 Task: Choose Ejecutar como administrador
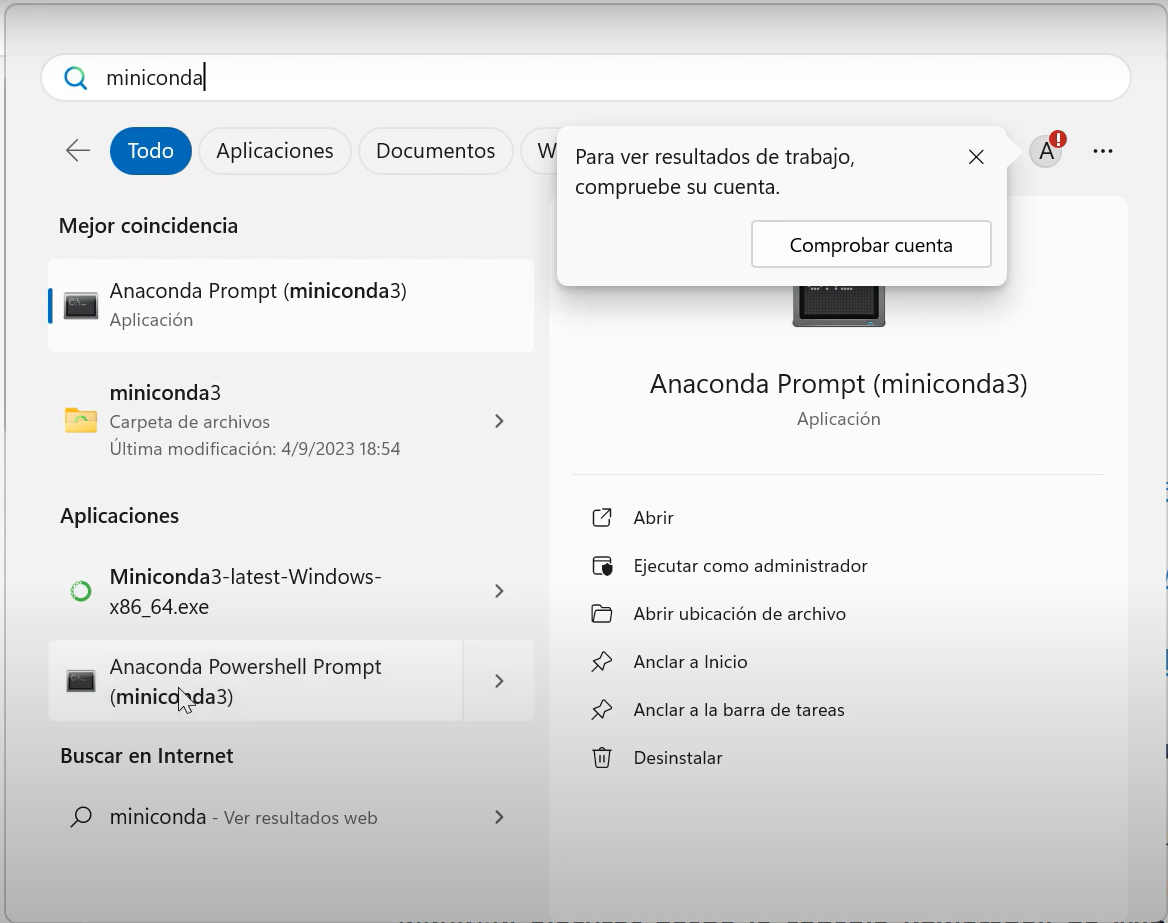750,565
